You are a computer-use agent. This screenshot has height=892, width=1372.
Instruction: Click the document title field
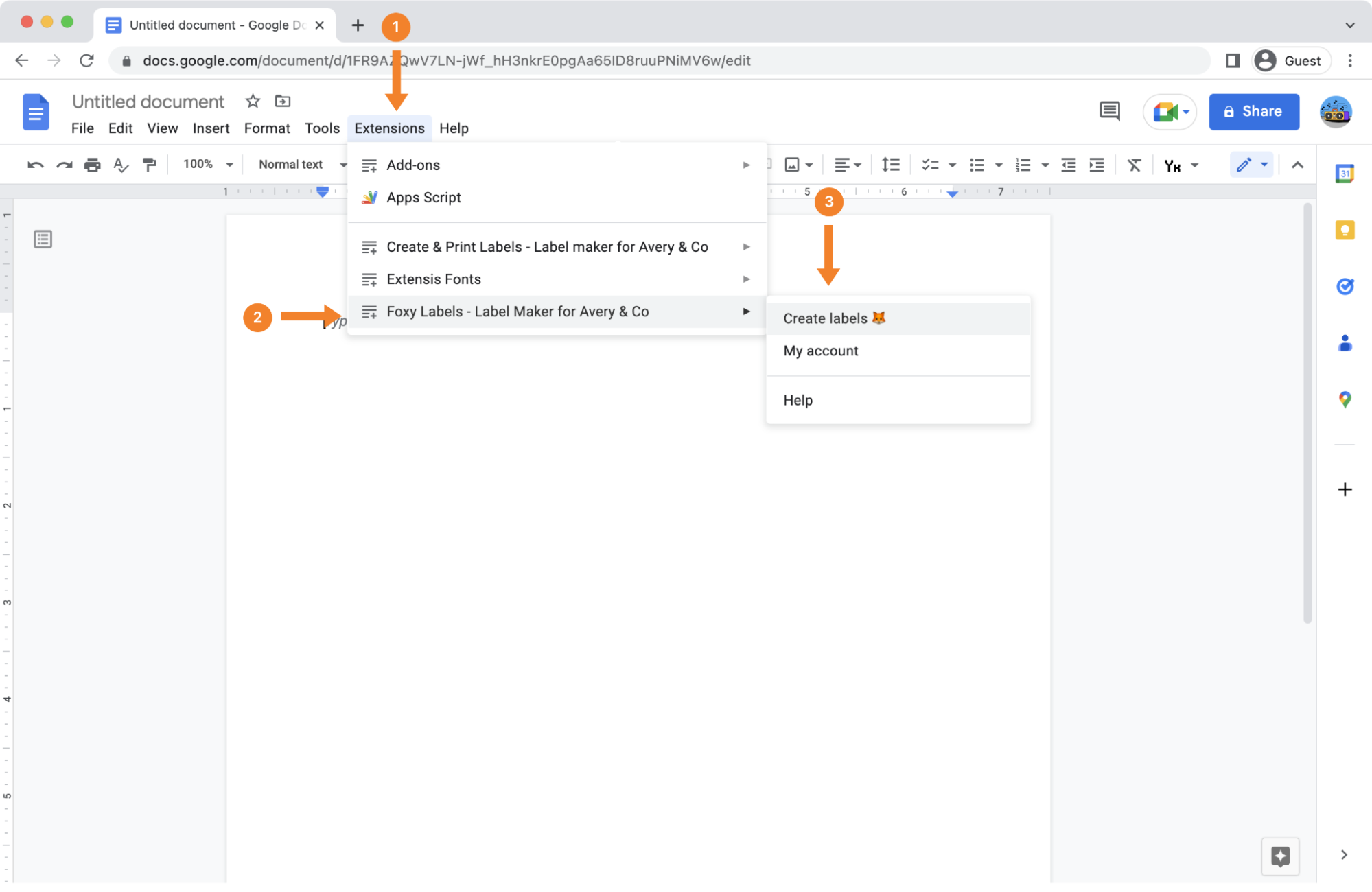pos(148,102)
